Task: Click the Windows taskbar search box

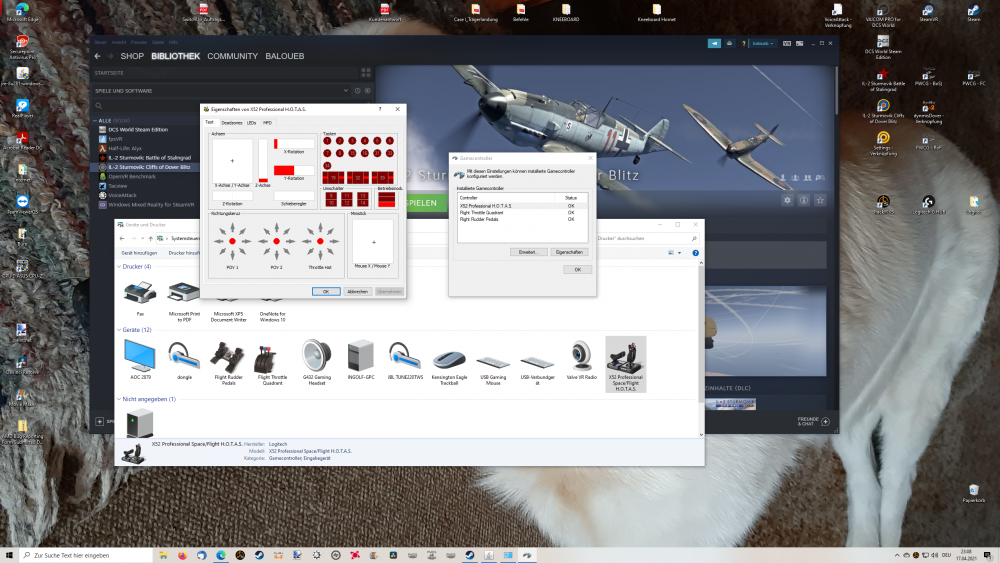Action: click(x=80, y=554)
